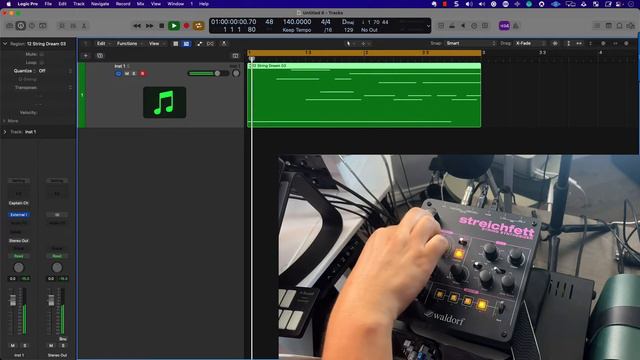Open Quick Help icon in the control bar
This screenshot has height=360, width=640.
(32, 26)
